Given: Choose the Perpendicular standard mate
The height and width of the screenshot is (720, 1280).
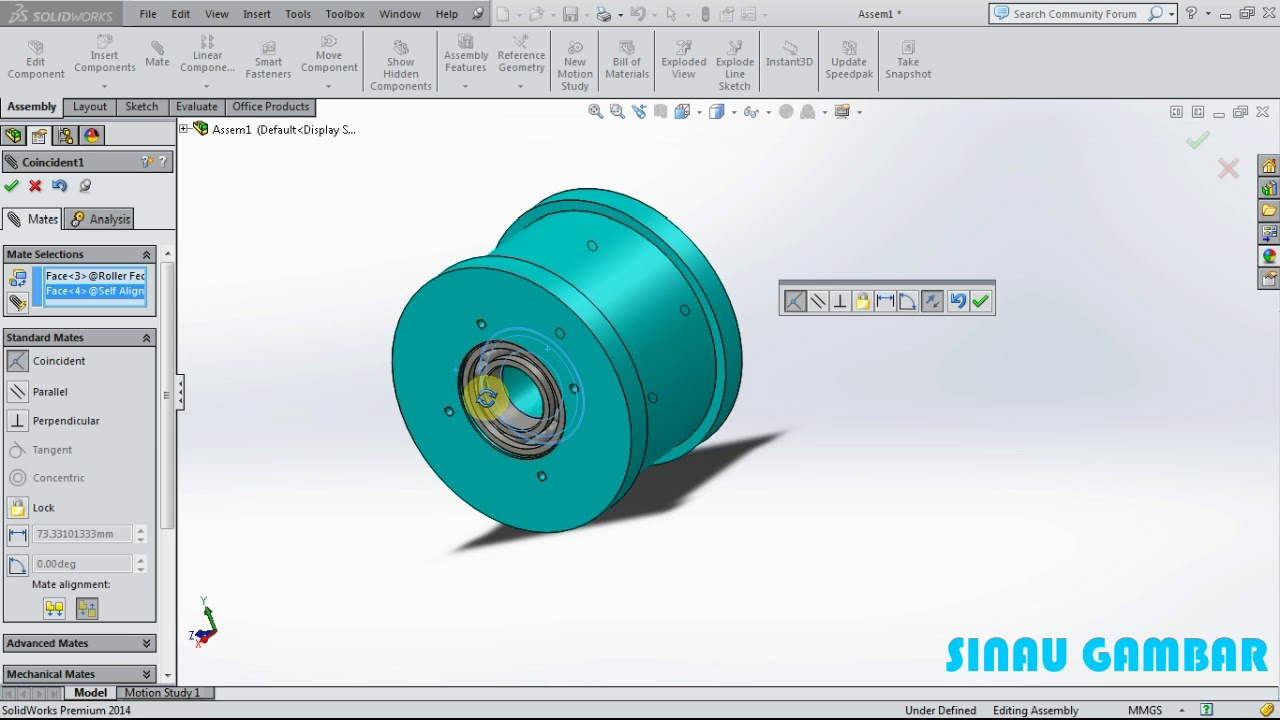Looking at the screenshot, I should coord(54,421).
